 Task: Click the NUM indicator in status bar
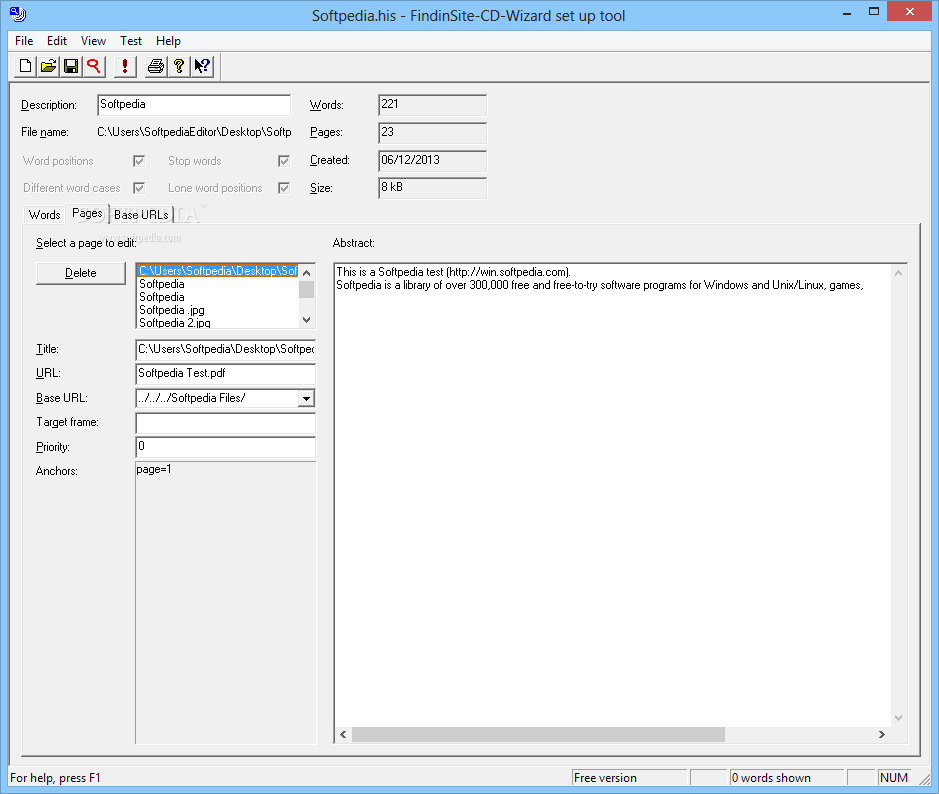[894, 778]
